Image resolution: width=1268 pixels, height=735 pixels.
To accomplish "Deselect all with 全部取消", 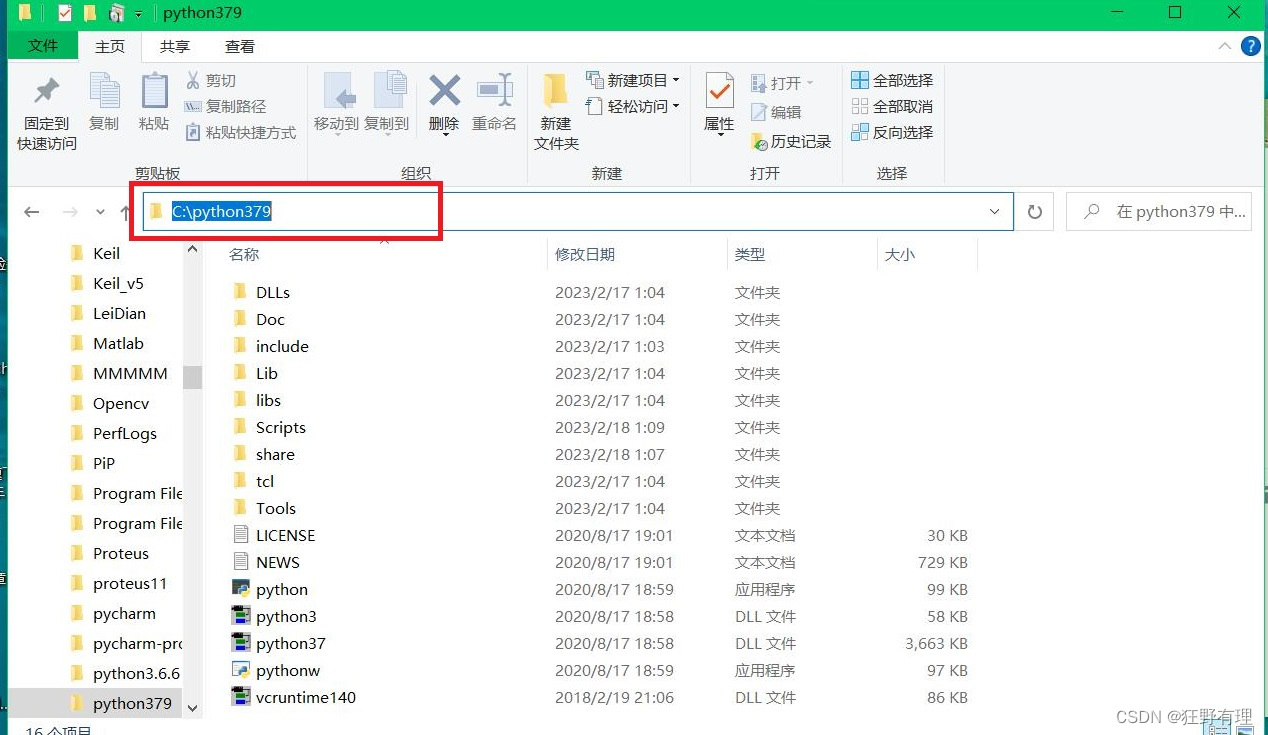I will click(x=889, y=106).
